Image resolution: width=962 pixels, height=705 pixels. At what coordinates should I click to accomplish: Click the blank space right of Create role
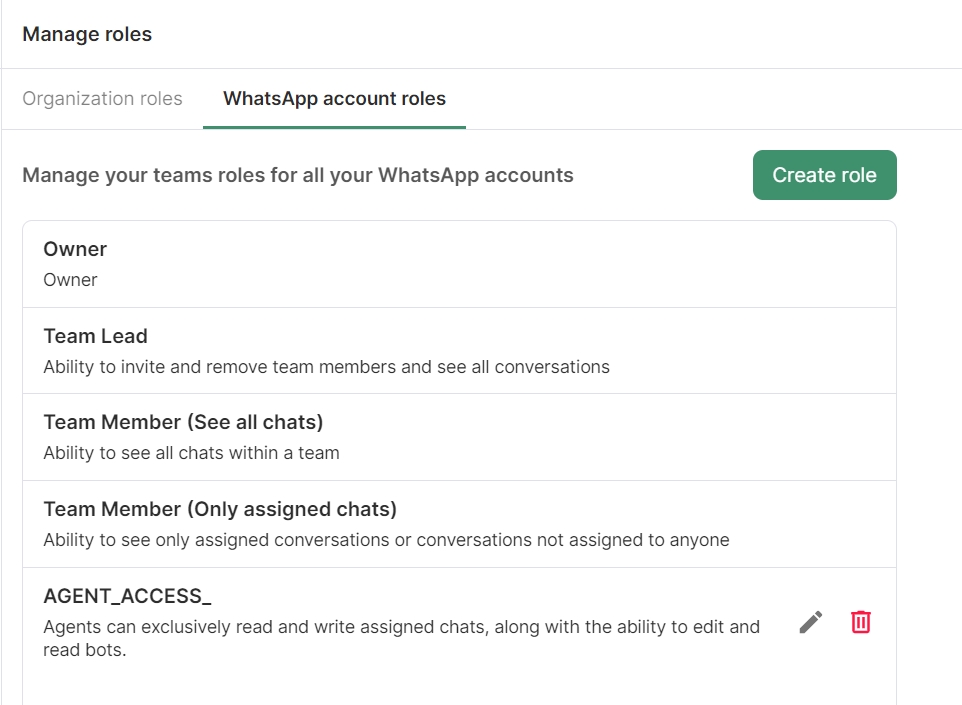tap(928, 175)
